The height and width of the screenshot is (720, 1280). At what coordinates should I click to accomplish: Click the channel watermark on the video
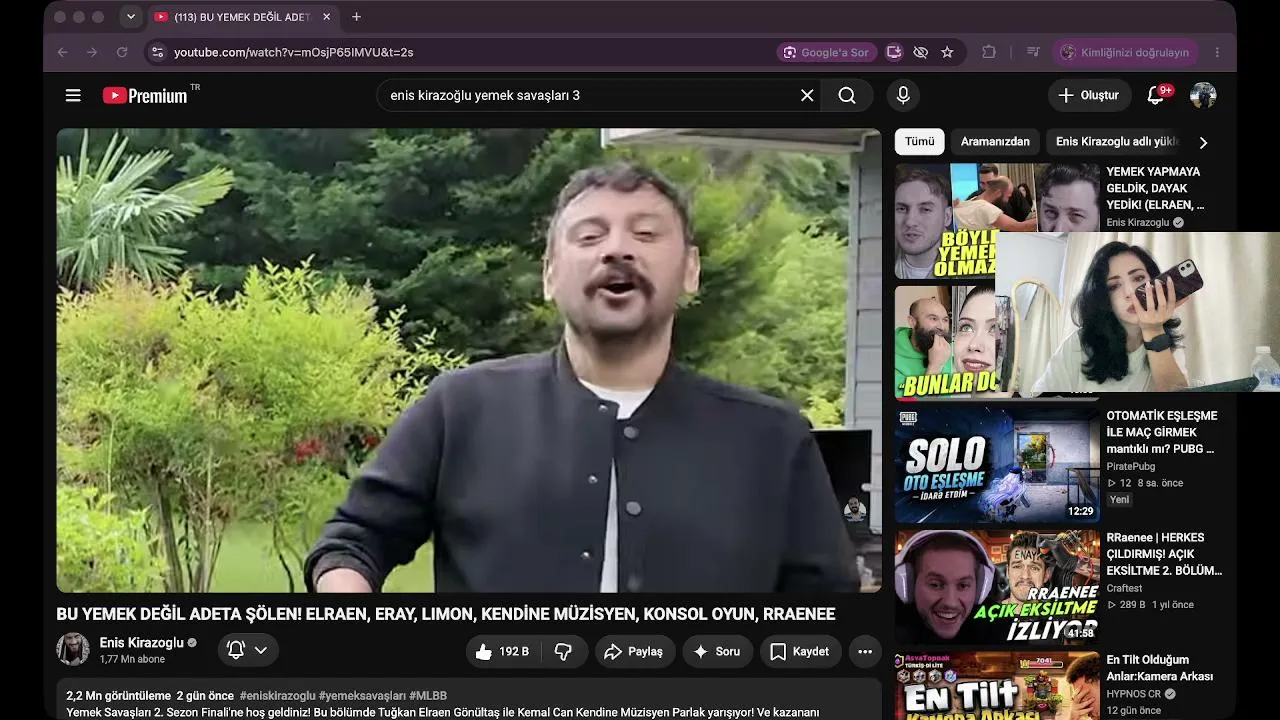(854, 510)
